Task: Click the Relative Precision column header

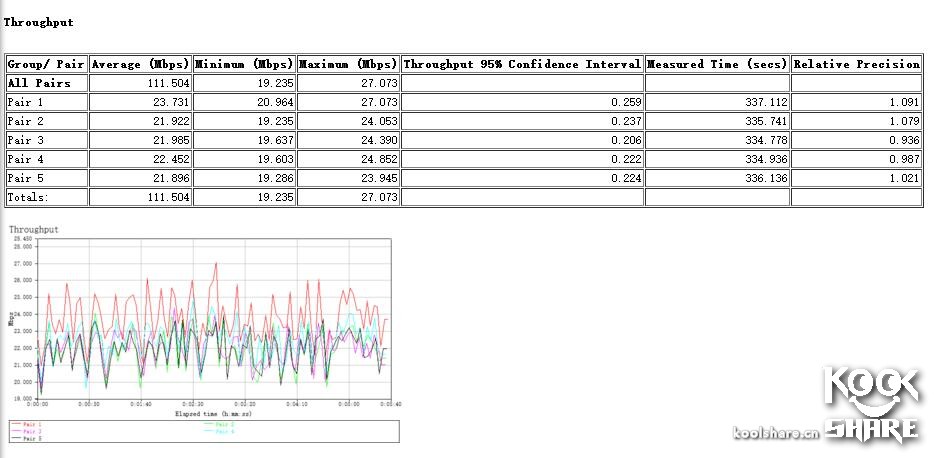Action: pyautogui.click(x=856, y=64)
